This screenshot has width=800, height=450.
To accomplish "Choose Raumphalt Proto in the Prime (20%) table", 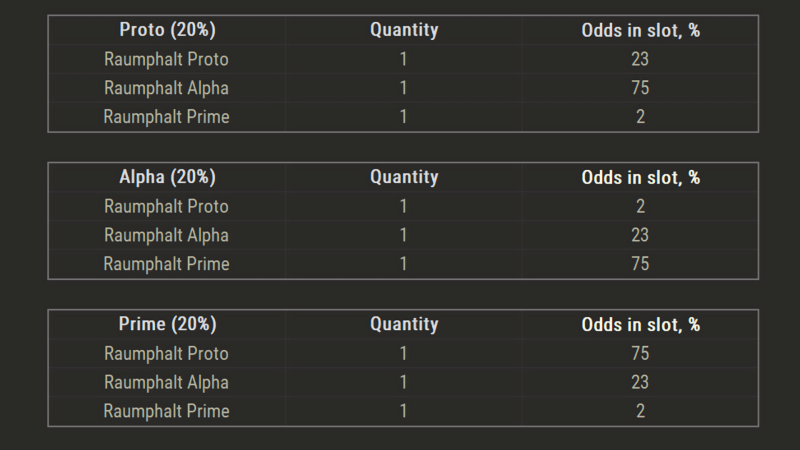I will pos(166,353).
